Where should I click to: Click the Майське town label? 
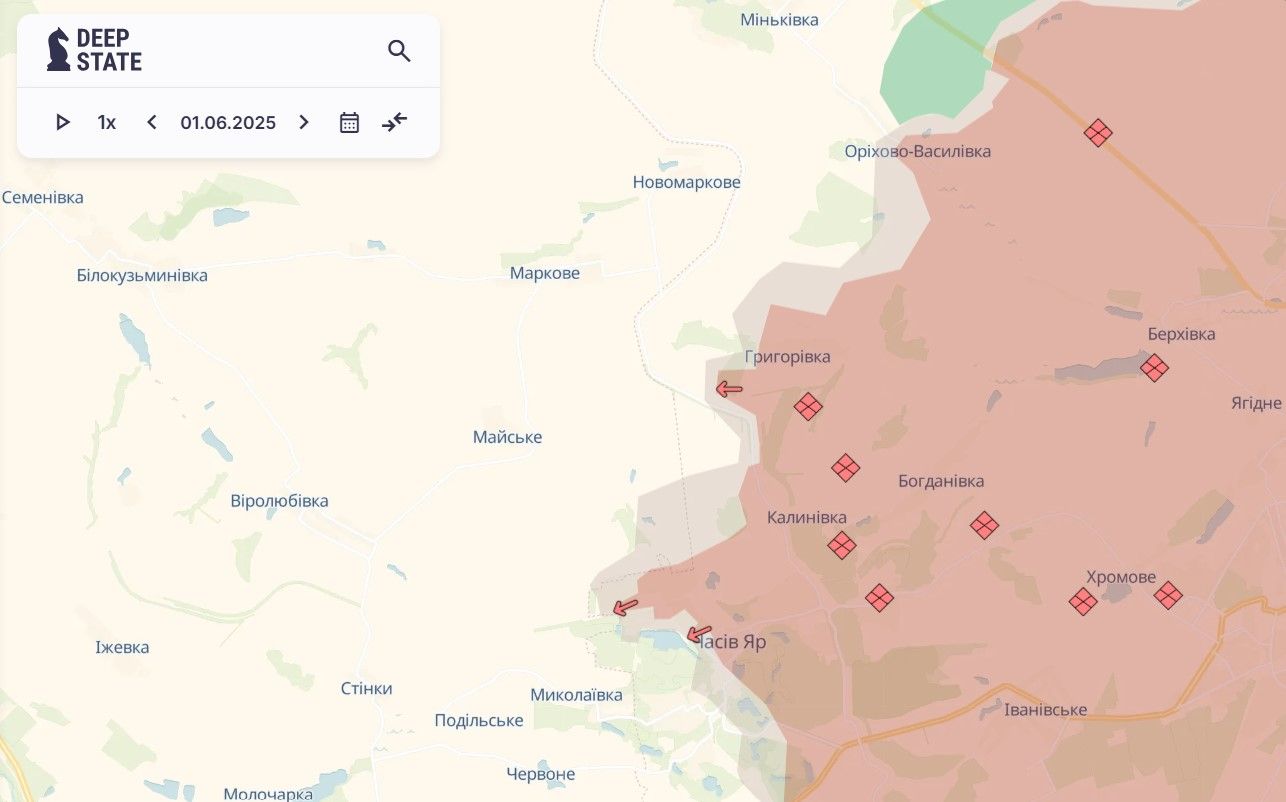(x=507, y=437)
